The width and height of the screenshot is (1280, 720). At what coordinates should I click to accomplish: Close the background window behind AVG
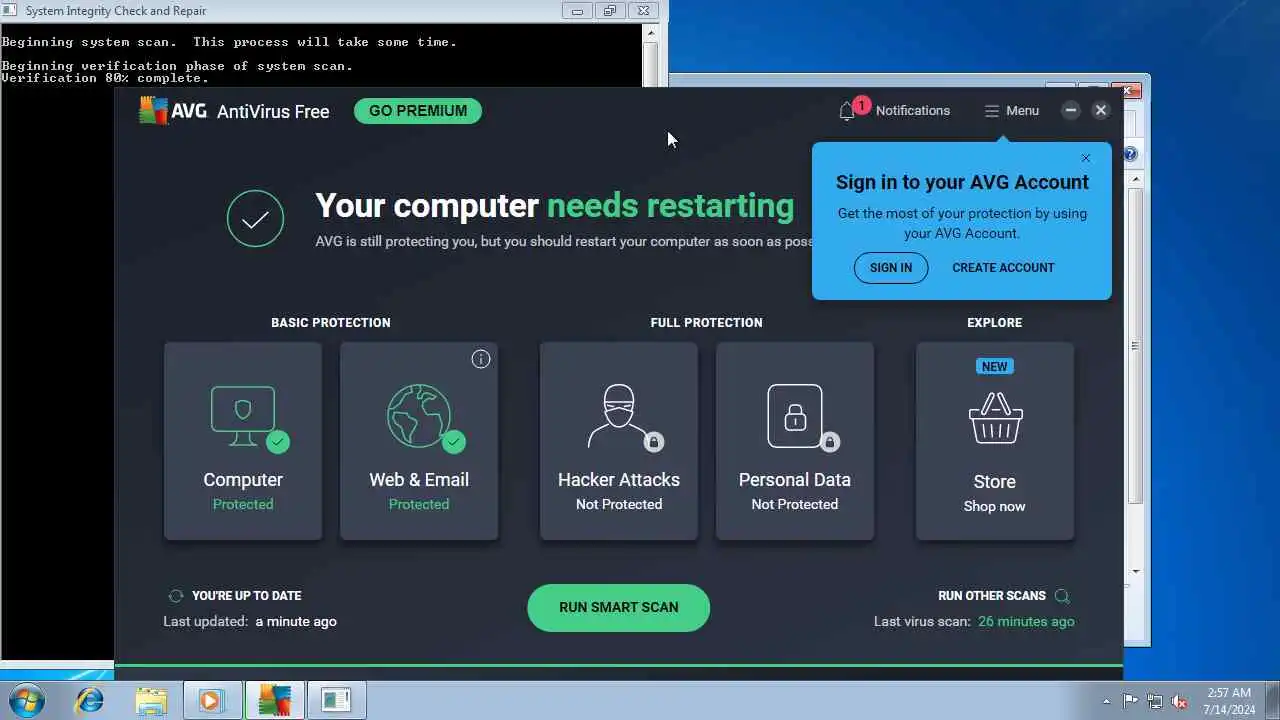(x=1126, y=90)
